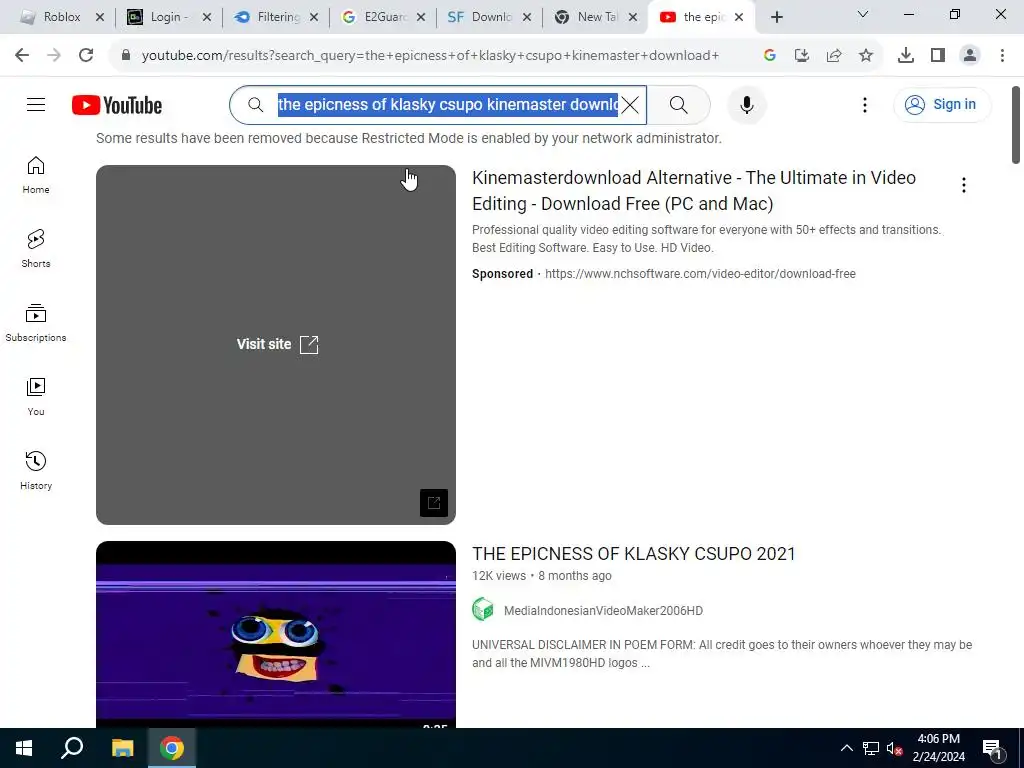Reload the page

(x=86, y=55)
